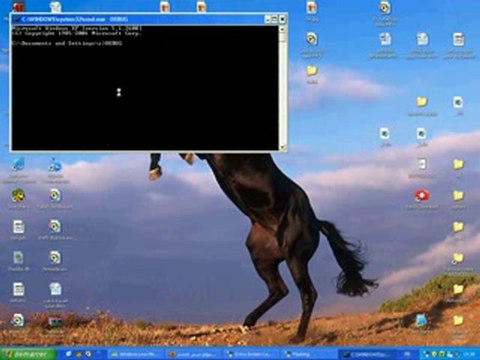Screen dimensions: 480x360
Task: Select the first Quick Launch icon beside Start
Action: point(68,354)
